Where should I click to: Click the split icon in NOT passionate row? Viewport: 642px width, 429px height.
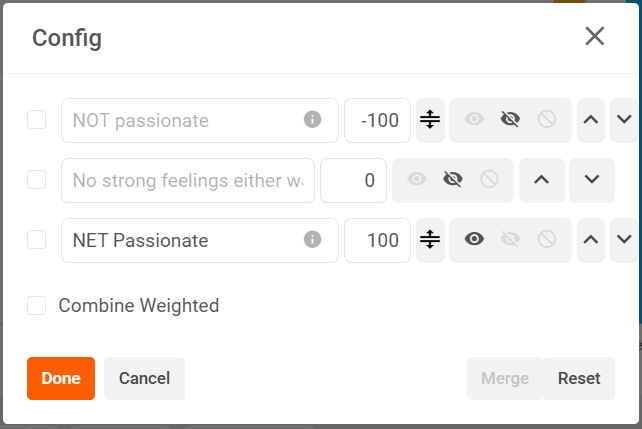(x=430, y=120)
